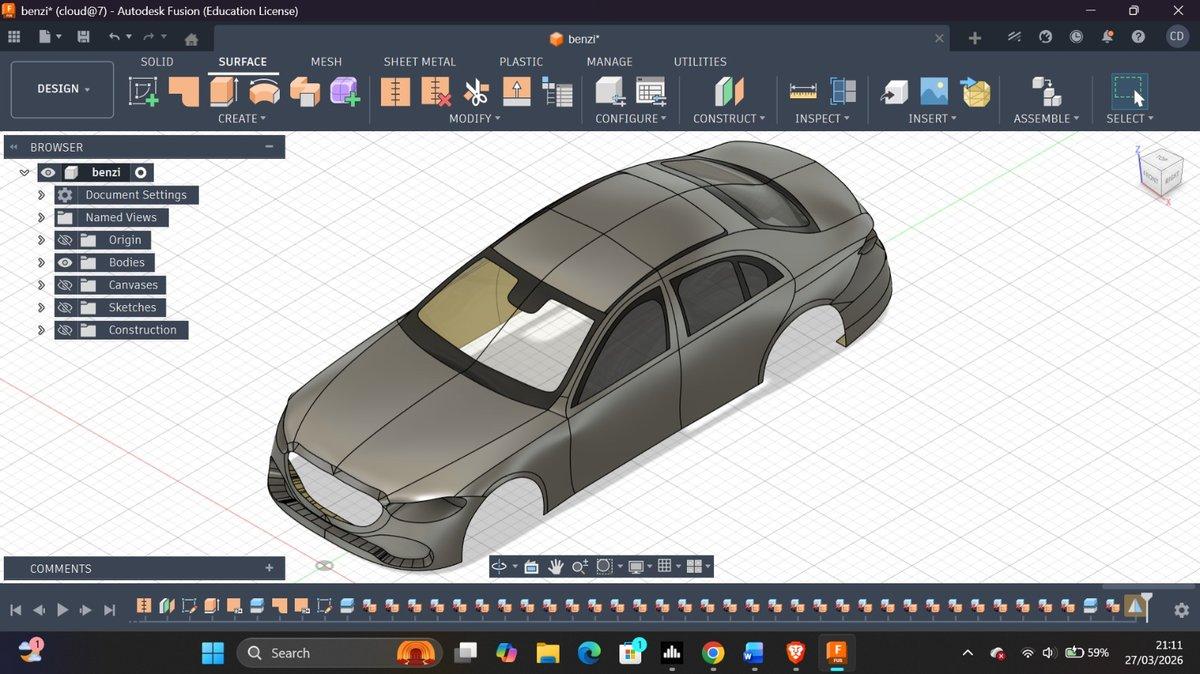Image resolution: width=1200 pixels, height=674 pixels.
Task: Collapse the BROWSER panel minus button
Action: [269, 146]
